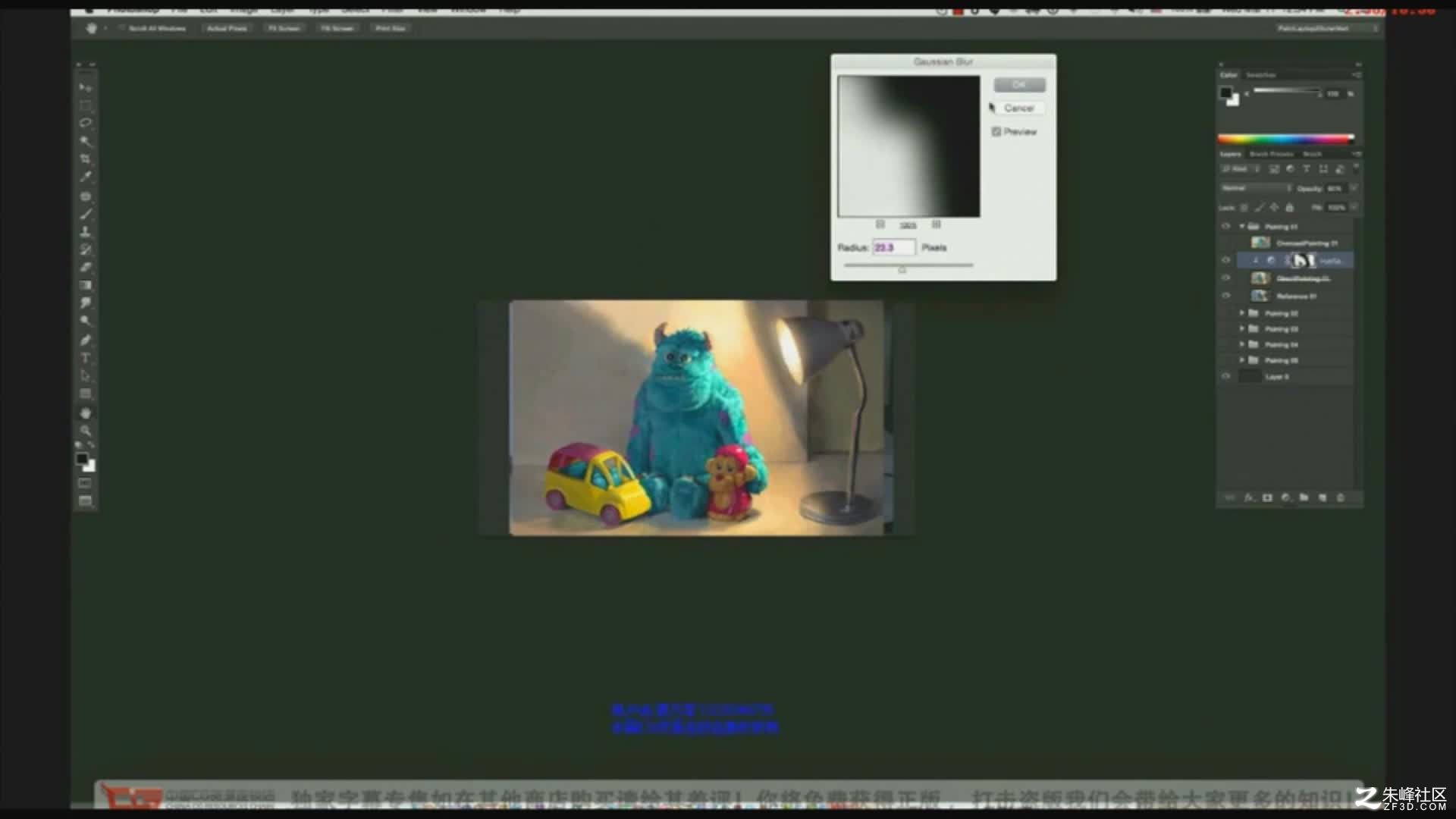The width and height of the screenshot is (1456, 819).
Task: Select the Smudge/Blur tool
Action: coord(85,303)
